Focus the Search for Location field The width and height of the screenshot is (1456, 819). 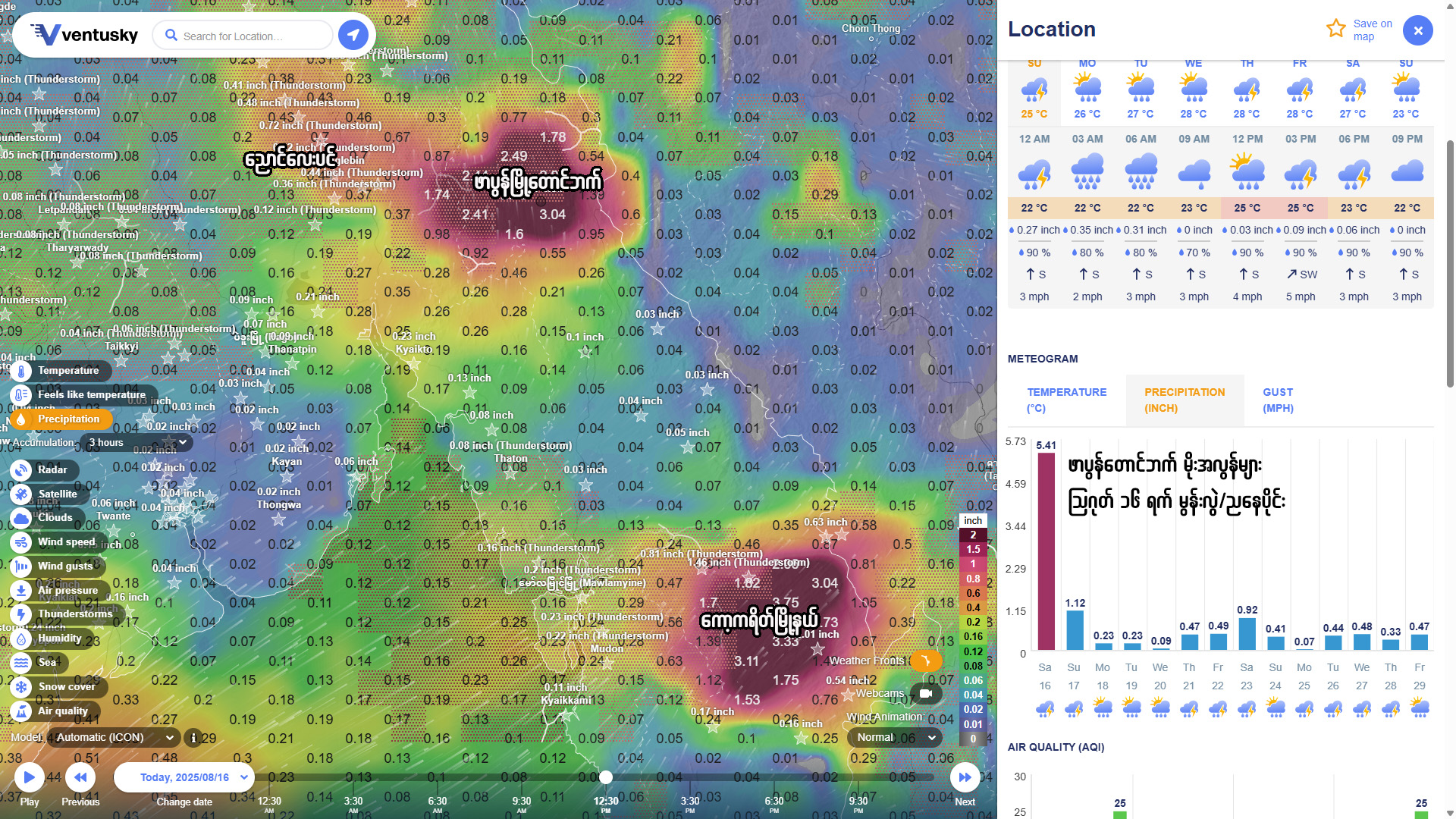[x=243, y=36]
